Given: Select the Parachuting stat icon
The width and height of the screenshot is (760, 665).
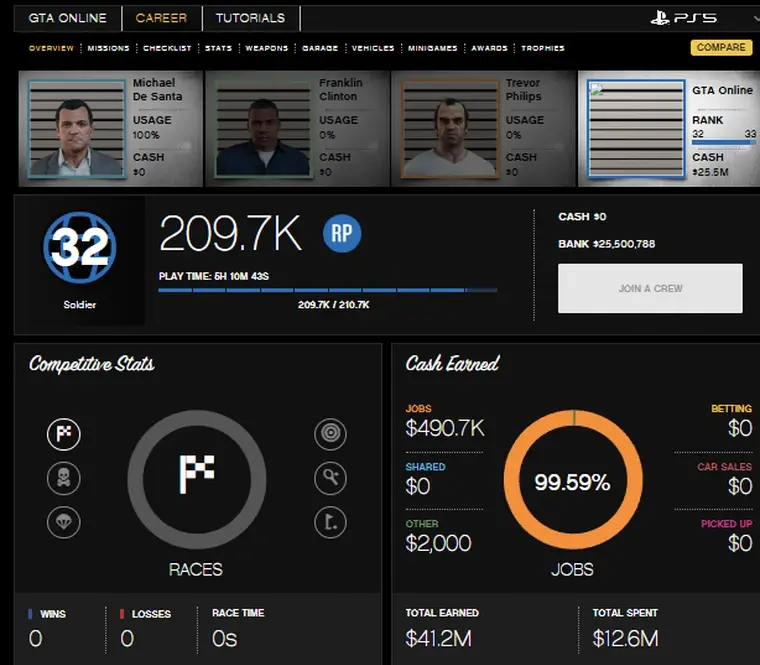Looking at the screenshot, I should coord(63,522).
